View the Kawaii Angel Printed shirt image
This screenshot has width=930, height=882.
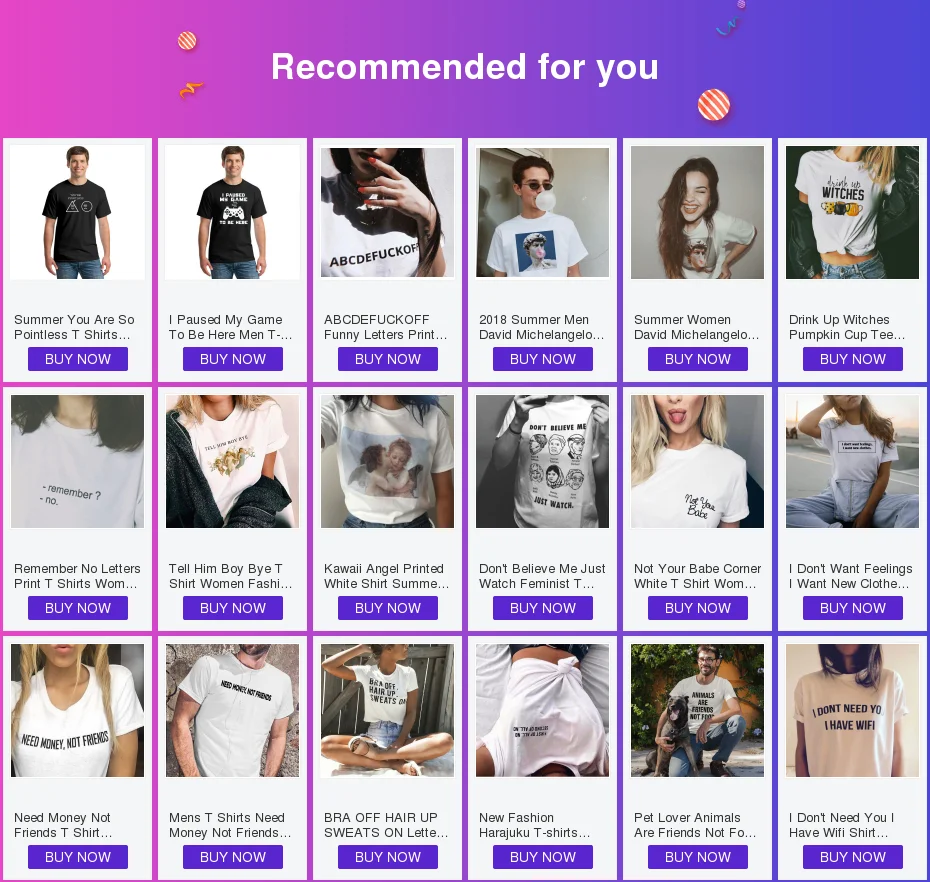coord(387,461)
